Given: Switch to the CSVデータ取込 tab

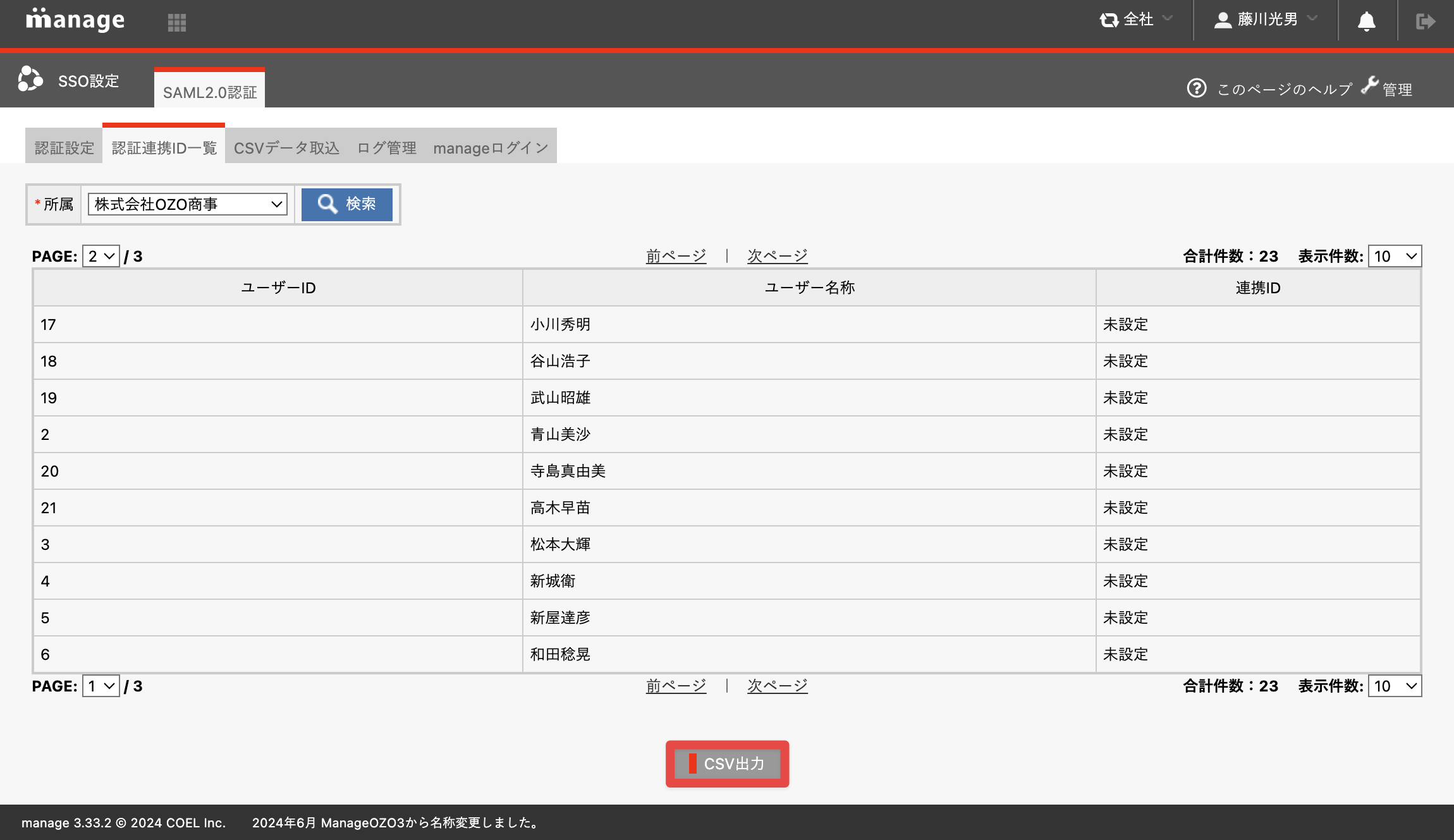Looking at the screenshot, I should [287, 148].
